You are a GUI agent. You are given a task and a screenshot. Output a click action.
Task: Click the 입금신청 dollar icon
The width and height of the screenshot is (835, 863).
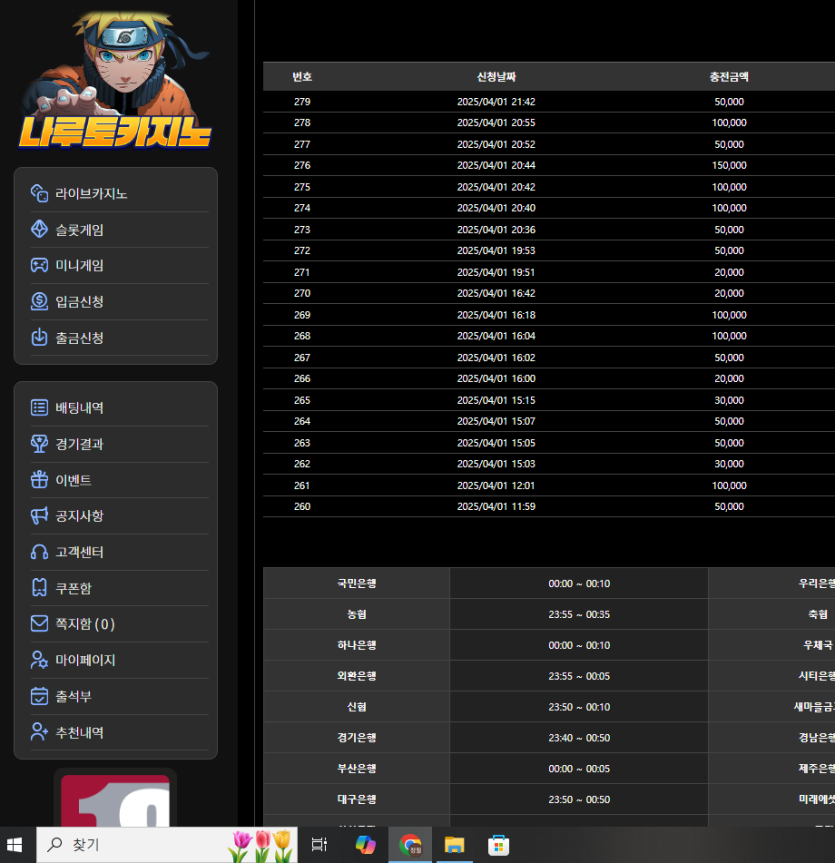(x=40, y=301)
